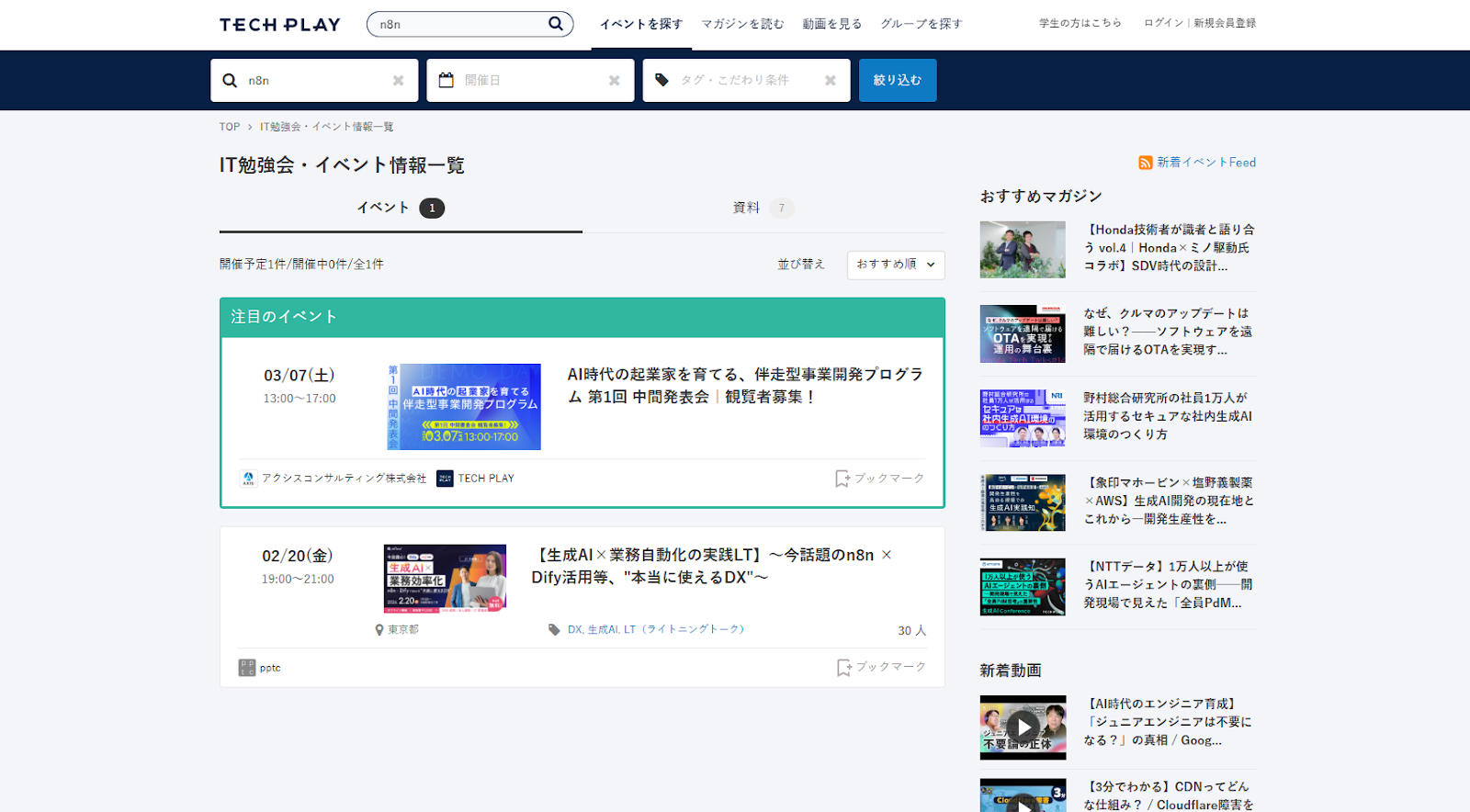This screenshot has width=1470, height=812.
Task: Click the magnifier icon in header search
Action: click(x=556, y=24)
